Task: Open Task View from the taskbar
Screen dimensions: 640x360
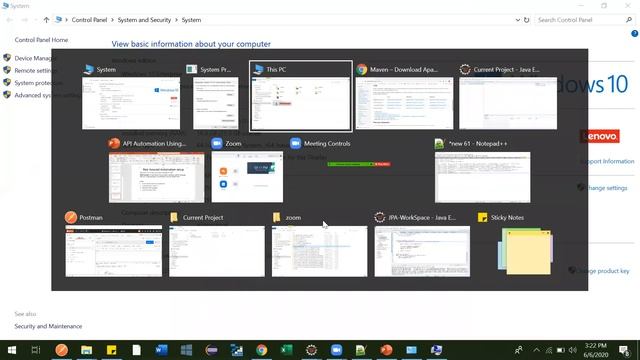Action: tap(36, 350)
